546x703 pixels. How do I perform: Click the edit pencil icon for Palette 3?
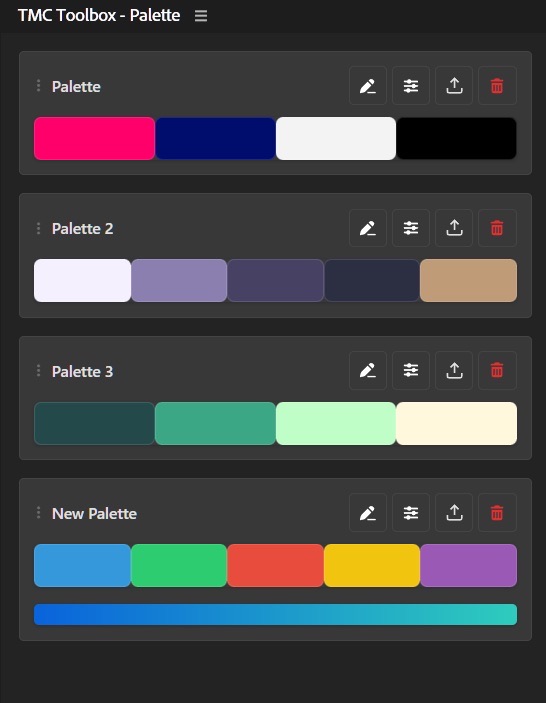click(368, 370)
